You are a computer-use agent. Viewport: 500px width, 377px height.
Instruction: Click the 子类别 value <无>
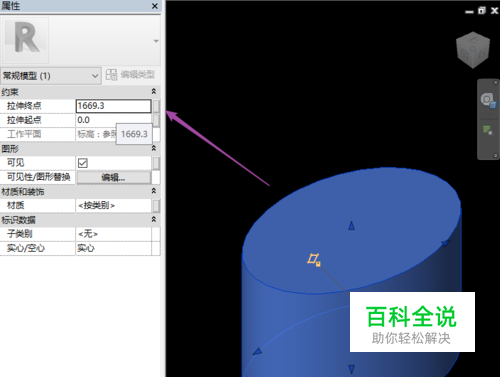(x=113, y=234)
